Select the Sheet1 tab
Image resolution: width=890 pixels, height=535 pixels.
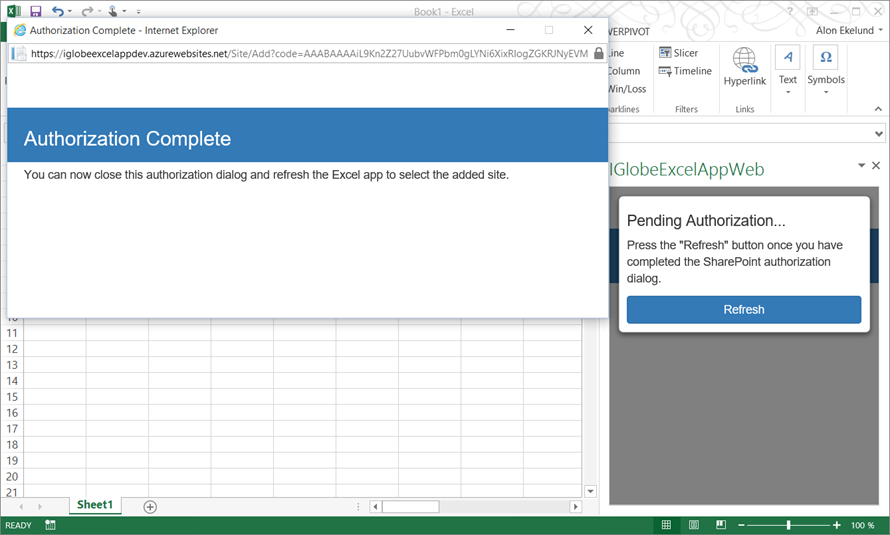95,504
